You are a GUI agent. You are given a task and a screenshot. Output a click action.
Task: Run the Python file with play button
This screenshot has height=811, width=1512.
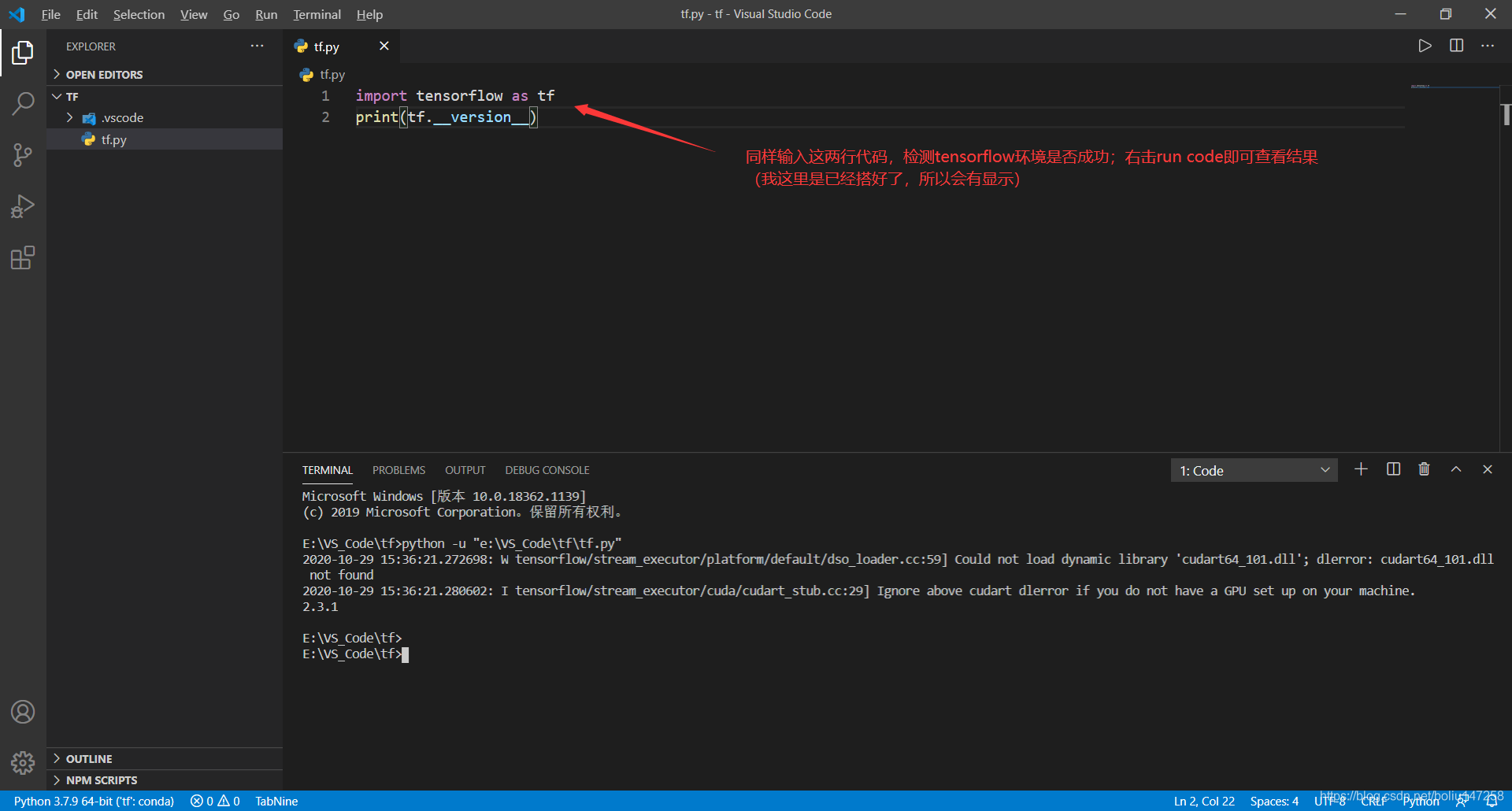(1425, 46)
